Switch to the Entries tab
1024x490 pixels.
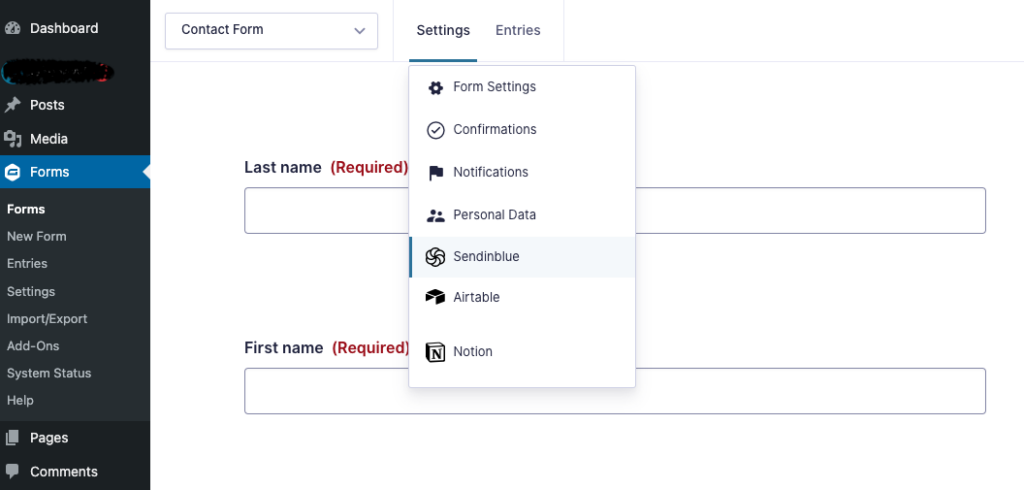coord(518,30)
